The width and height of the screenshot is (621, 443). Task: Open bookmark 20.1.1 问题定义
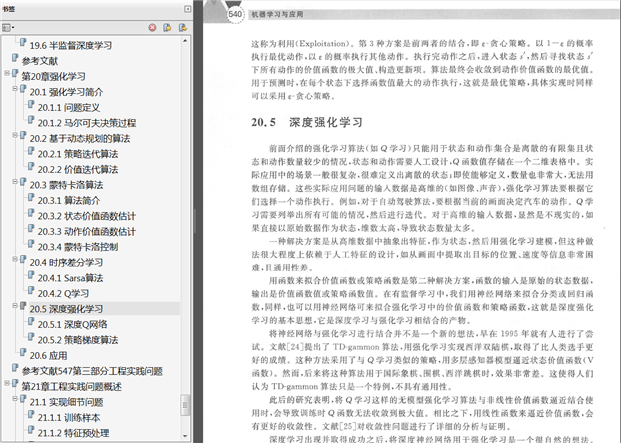pyautogui.click(x=69, y=107)
